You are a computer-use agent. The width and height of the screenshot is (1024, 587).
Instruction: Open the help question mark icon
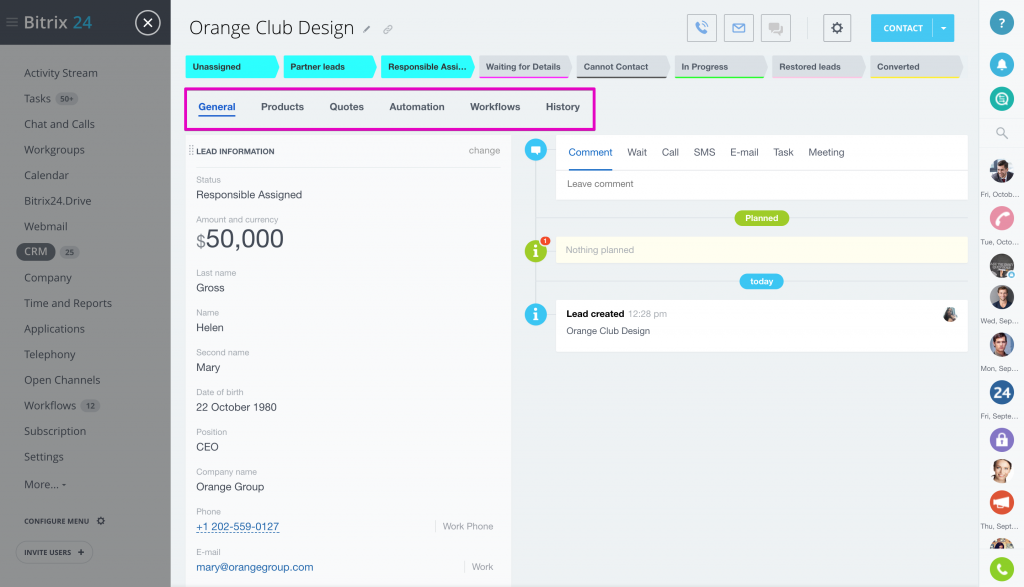click(x=1001, y=23)
